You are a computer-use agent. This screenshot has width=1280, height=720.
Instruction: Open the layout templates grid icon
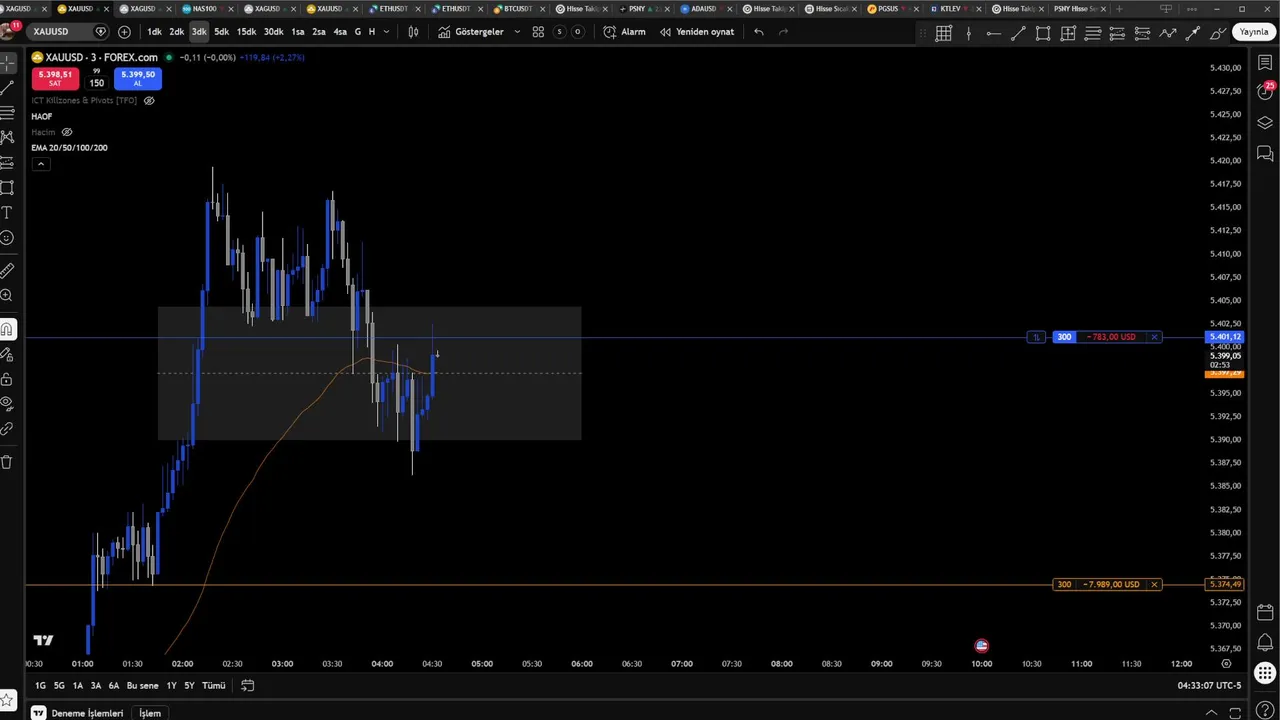click(x=538, y=32)
